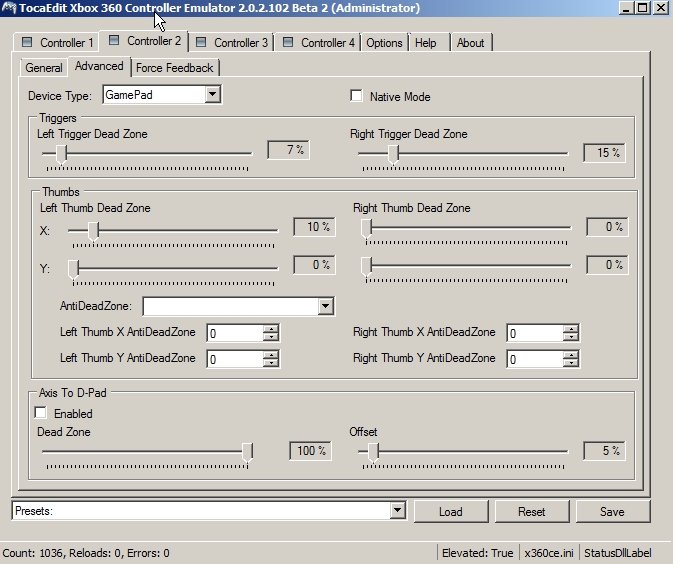
Task: Click the Left Thumb Dead Zone Y slider
Action: coord(173,272)
